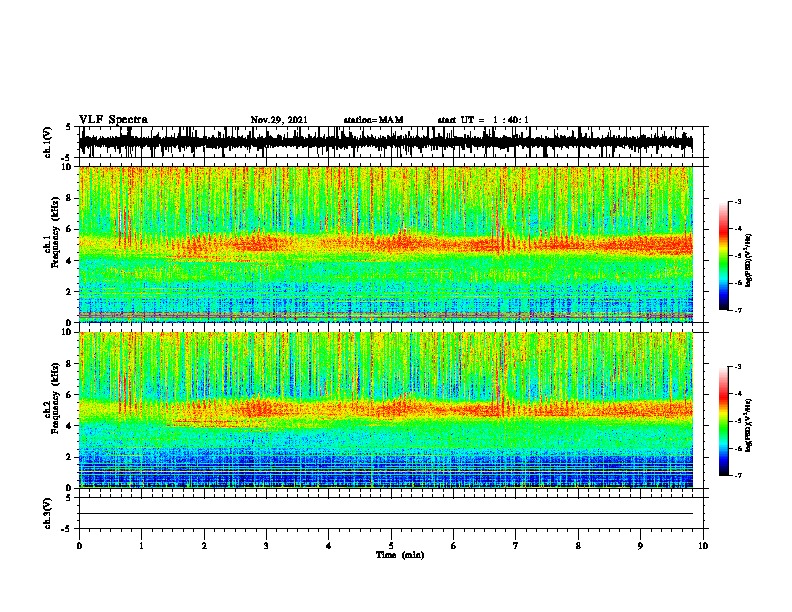Click the "ch.1(V)" waveform axis label
The image size is (792, 612).
coord(48,142)
